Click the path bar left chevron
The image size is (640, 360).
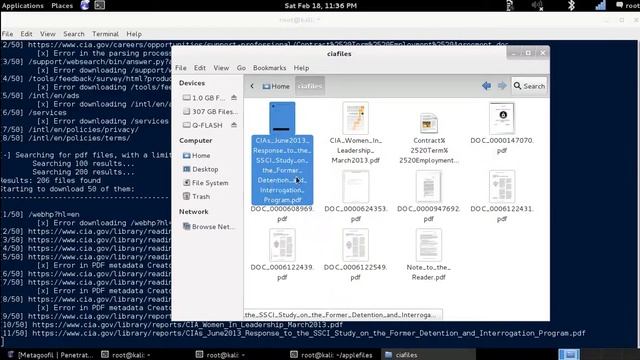click(x=252, y=86)
